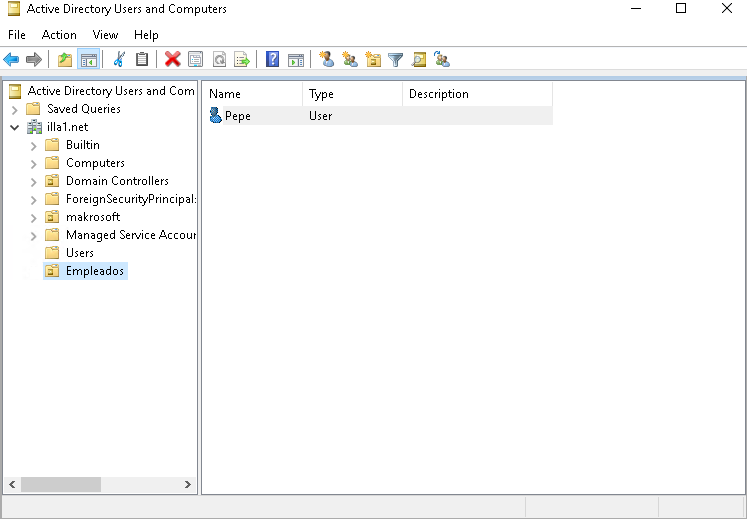Select the illa1.net domain

(68, 127)
